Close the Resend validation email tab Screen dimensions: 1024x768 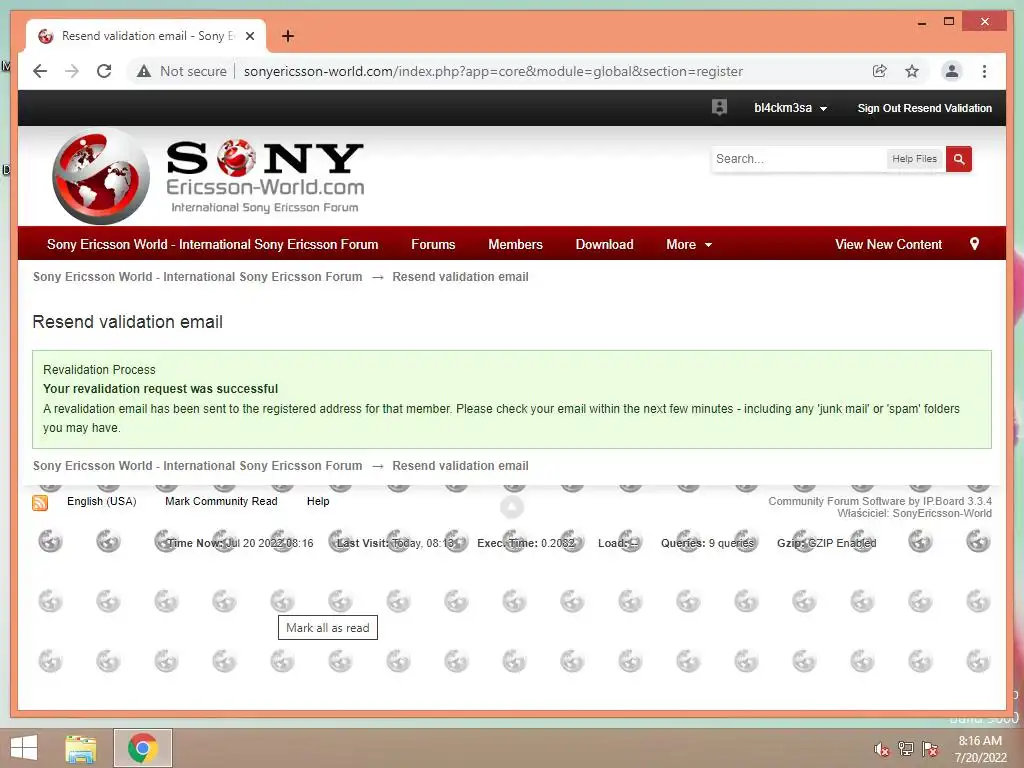(249, 36)
